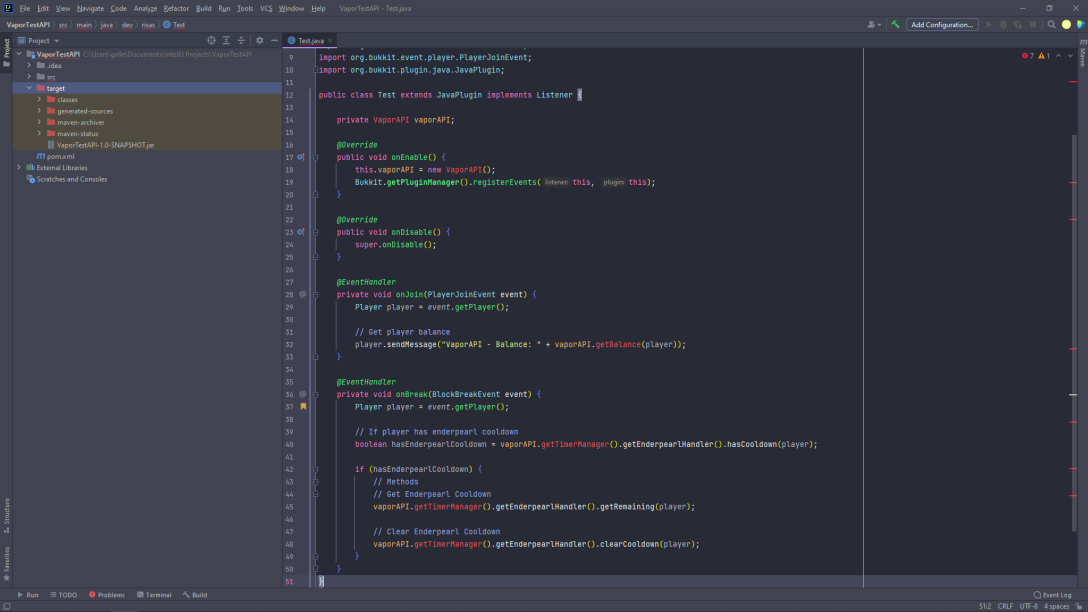Select the pom.xml file
This screenshot has width=1088, height=612.
56,156
